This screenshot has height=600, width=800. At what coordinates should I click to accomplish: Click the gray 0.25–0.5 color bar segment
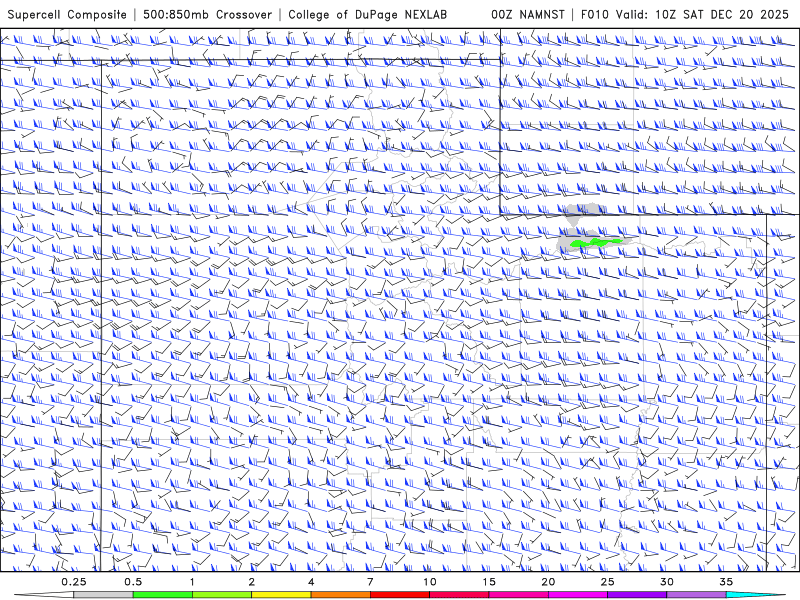pyautogui.click(x=104, y=595)
